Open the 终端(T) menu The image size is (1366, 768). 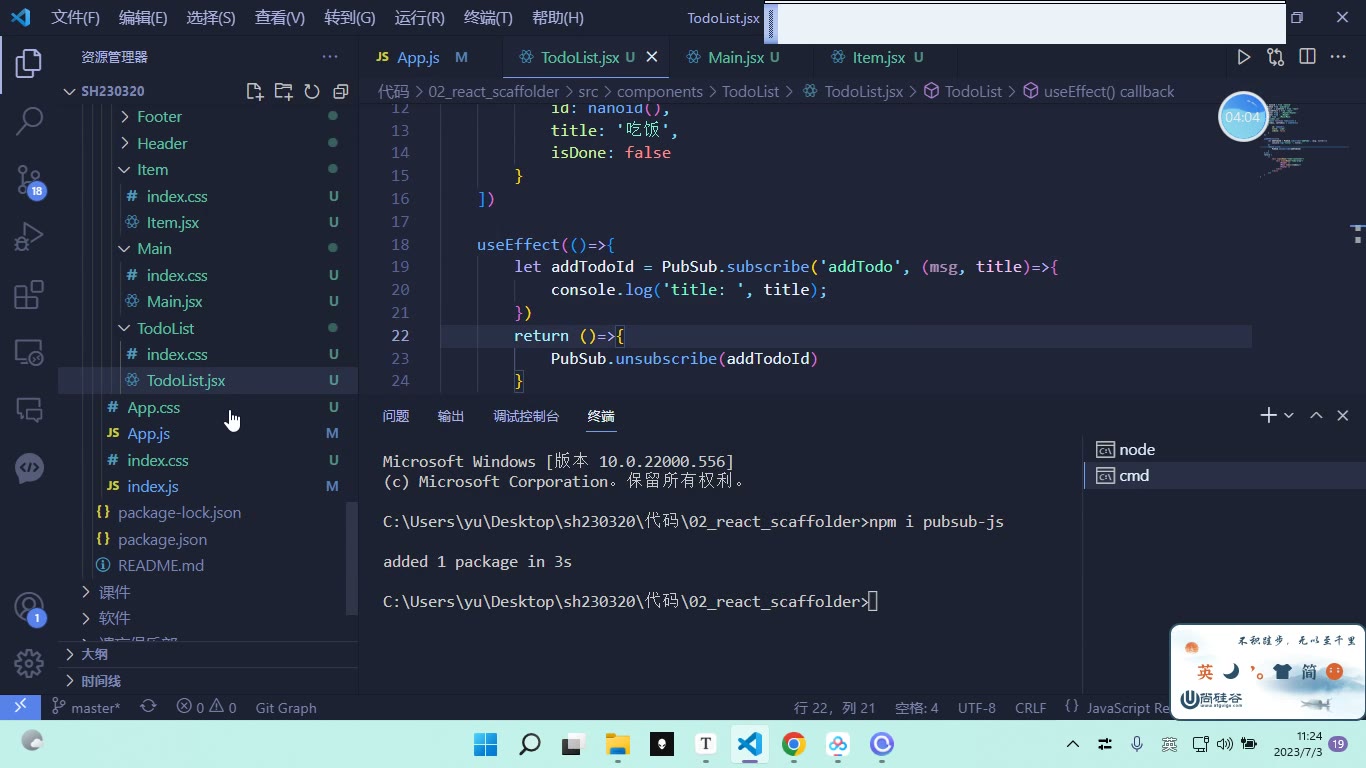489,18
